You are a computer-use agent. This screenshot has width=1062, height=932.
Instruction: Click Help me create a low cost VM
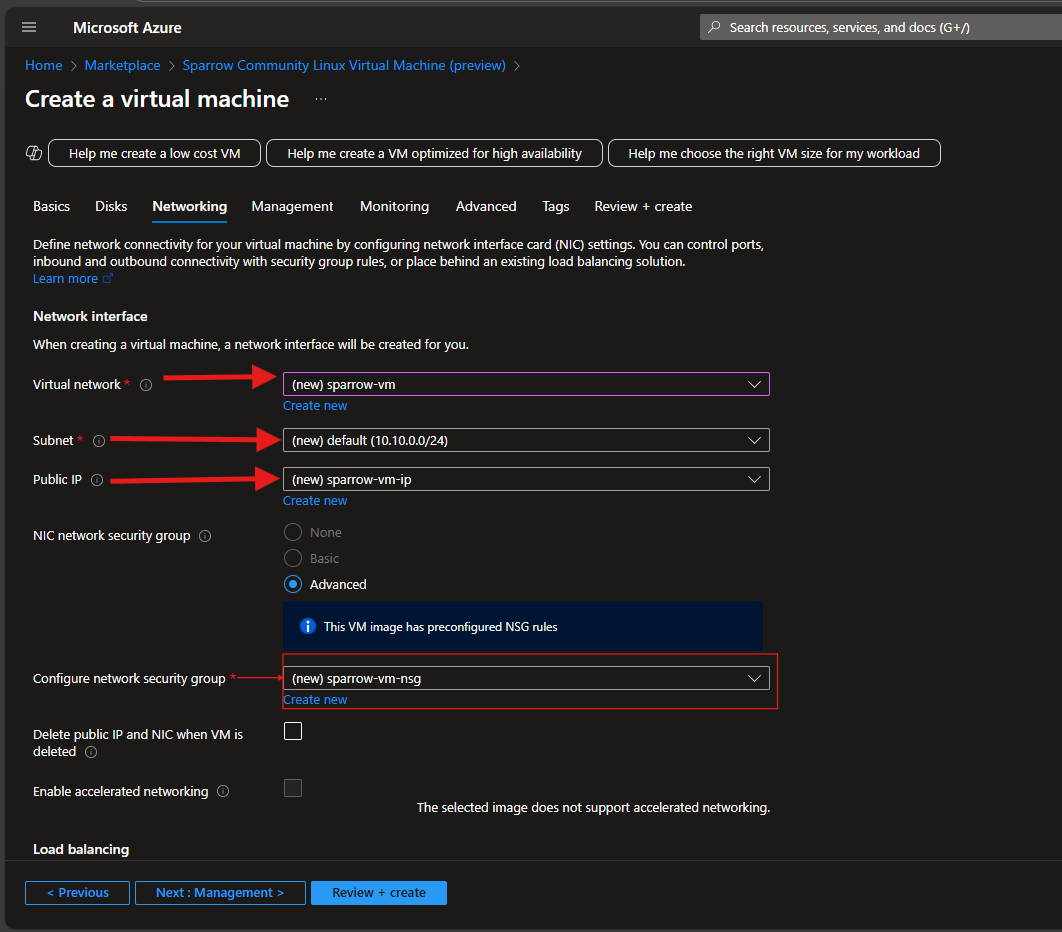click(x=154, y=153)
